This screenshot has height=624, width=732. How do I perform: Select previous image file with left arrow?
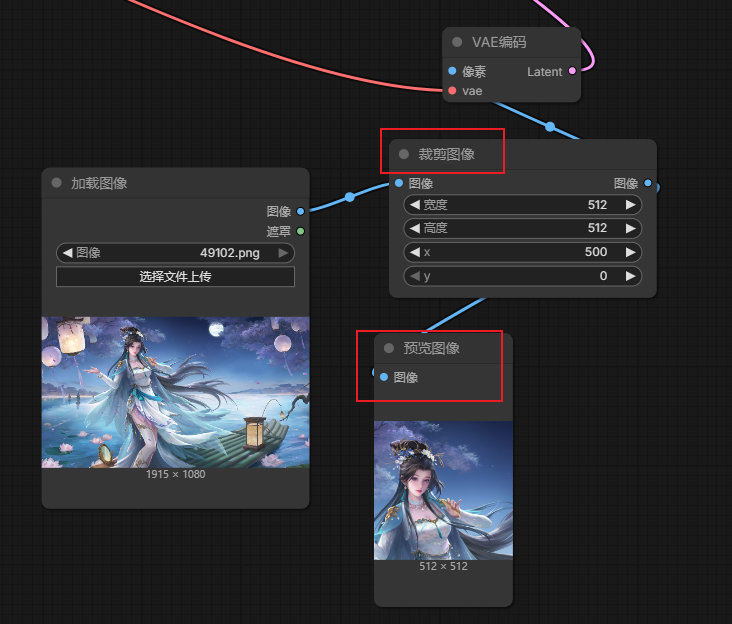(x=67, y=252)
